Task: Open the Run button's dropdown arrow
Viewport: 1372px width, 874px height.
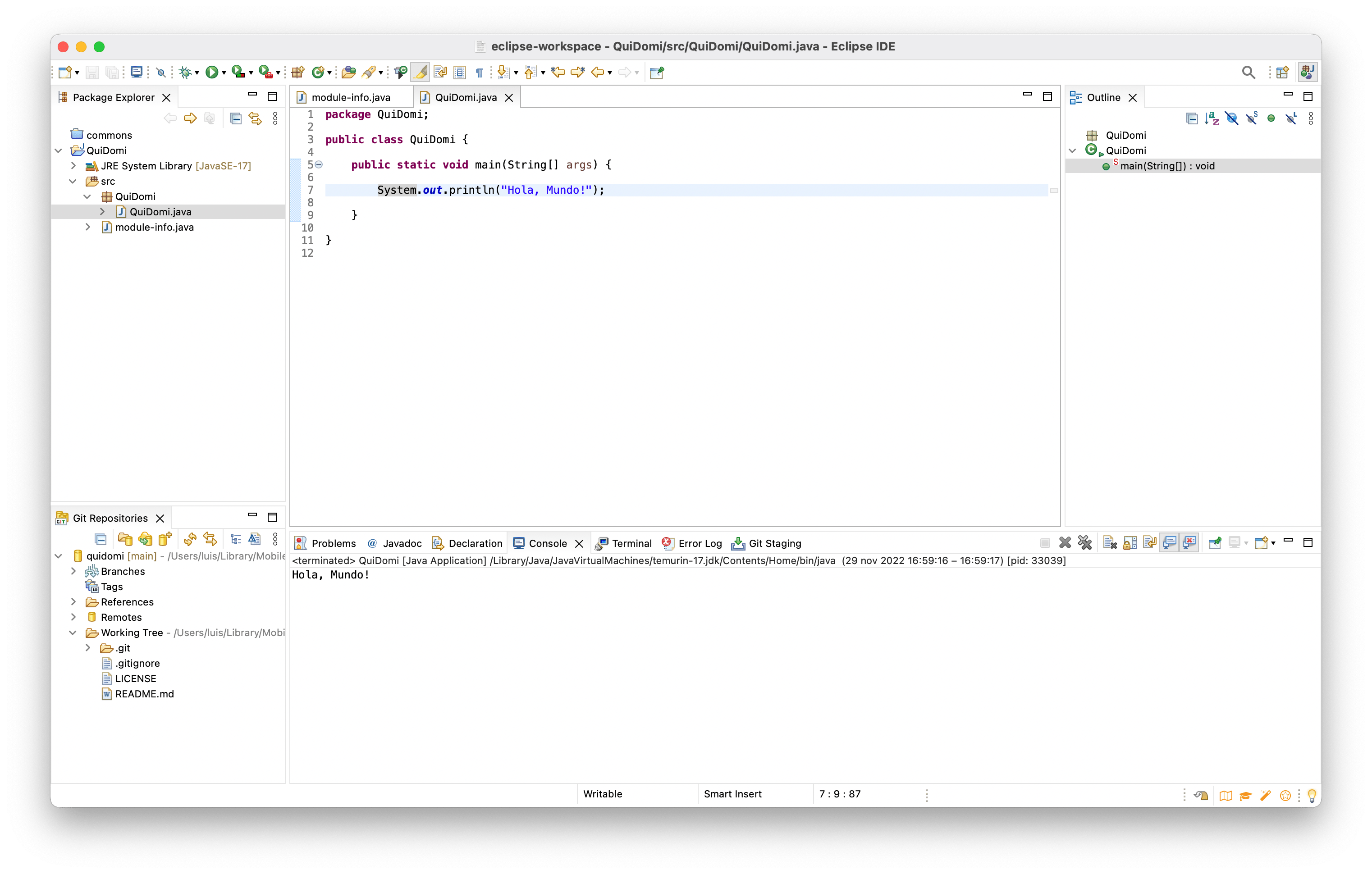Action: click(224, 73)
